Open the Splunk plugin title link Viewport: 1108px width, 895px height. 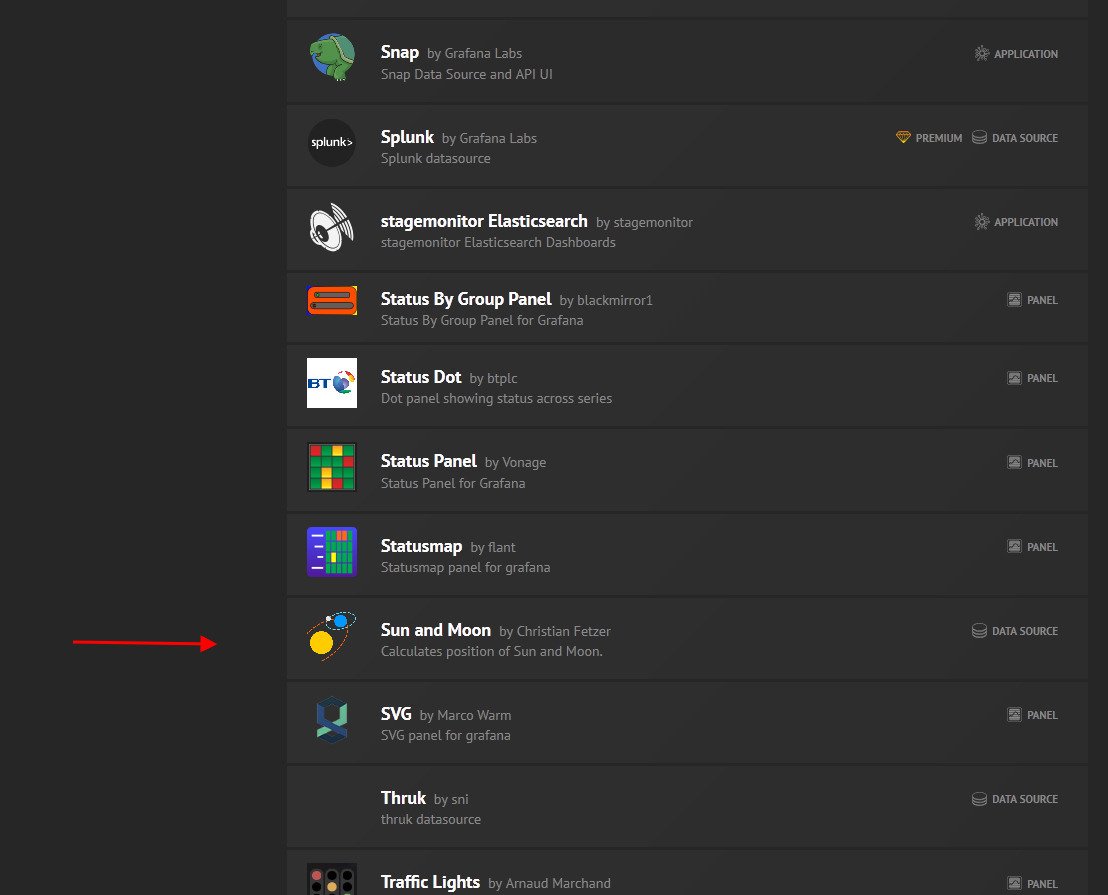[x=407, y=137]
